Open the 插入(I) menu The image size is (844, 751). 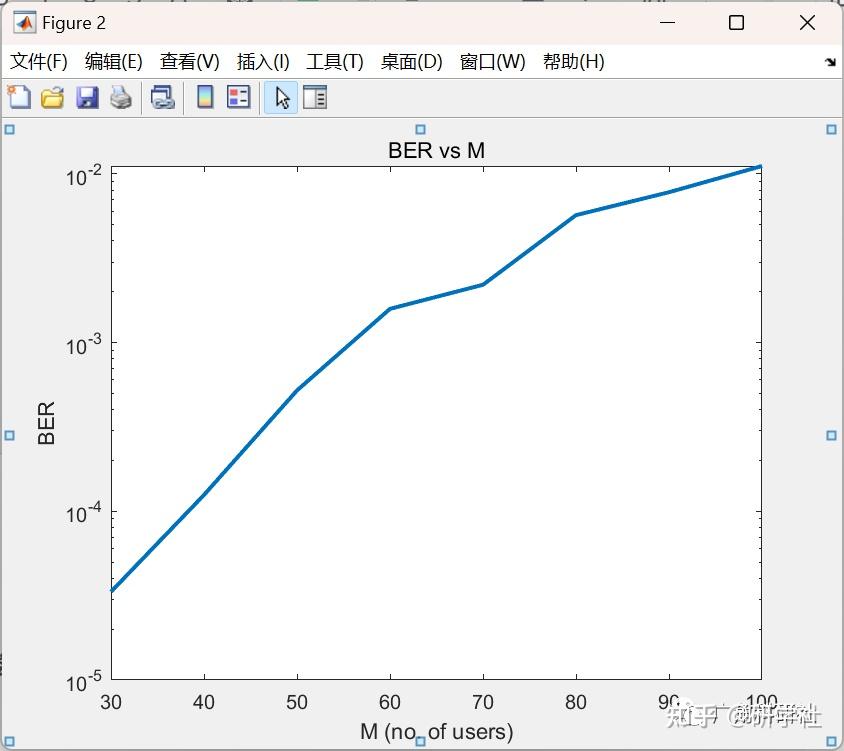[263, 61]
